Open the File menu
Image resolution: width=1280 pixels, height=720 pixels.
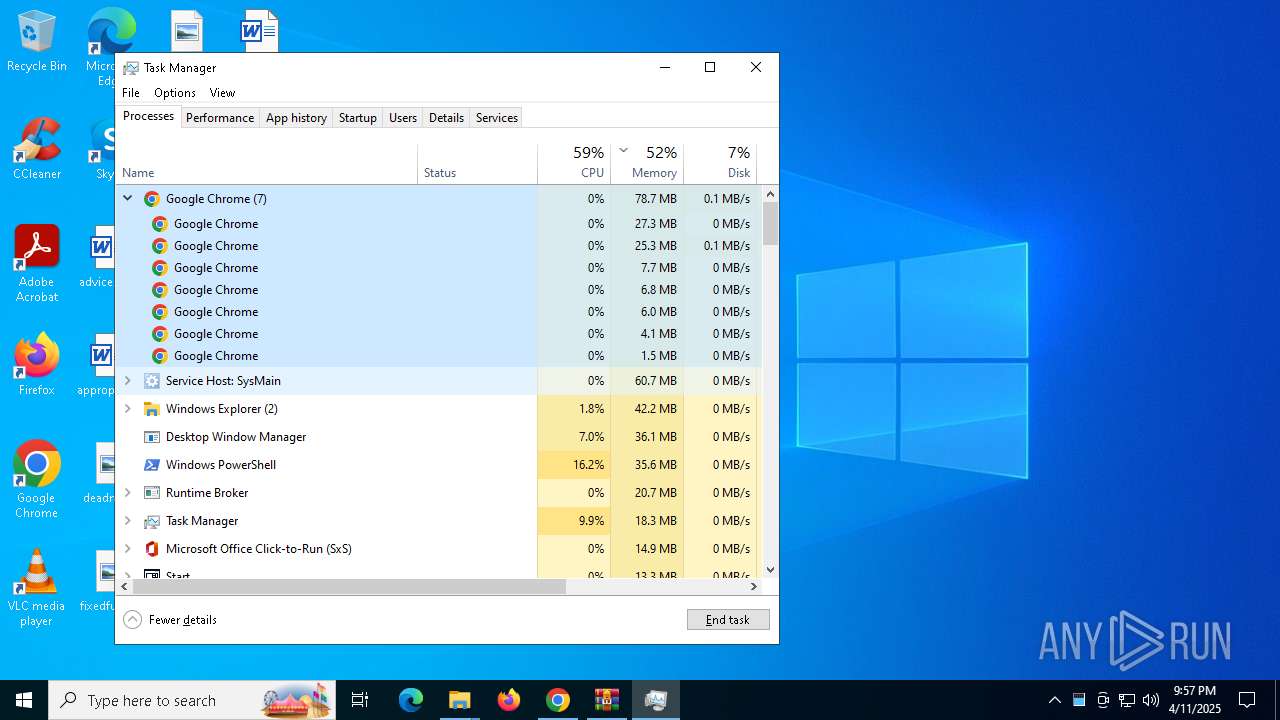click(131, 93)
